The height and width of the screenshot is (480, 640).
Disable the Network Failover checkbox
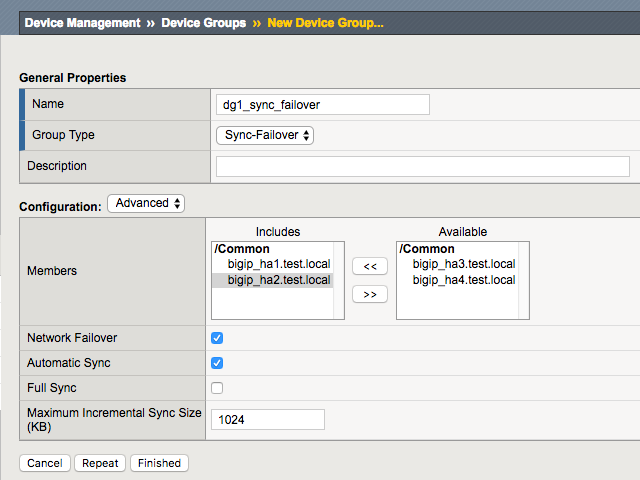[x=217, y=338]
